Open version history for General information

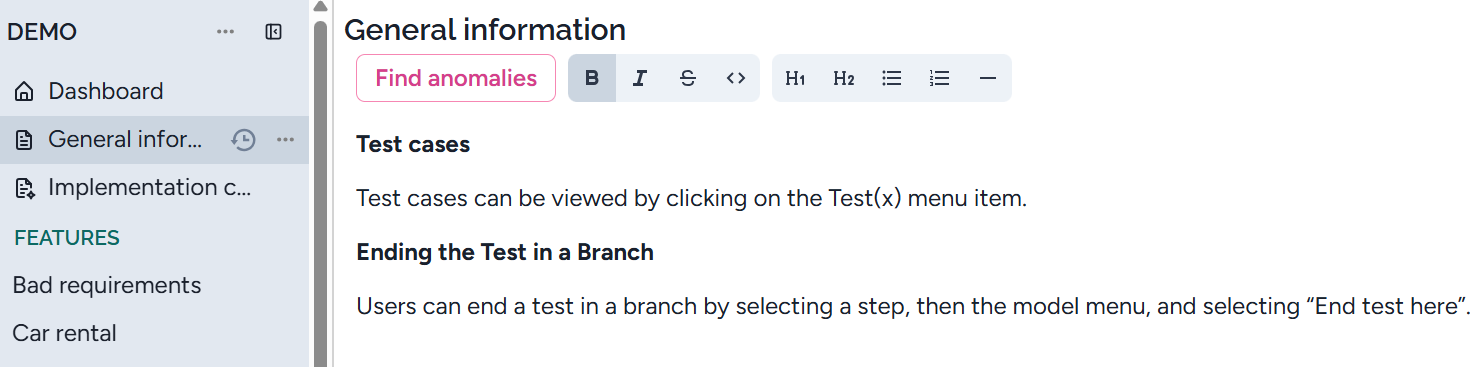click(244, 140)
